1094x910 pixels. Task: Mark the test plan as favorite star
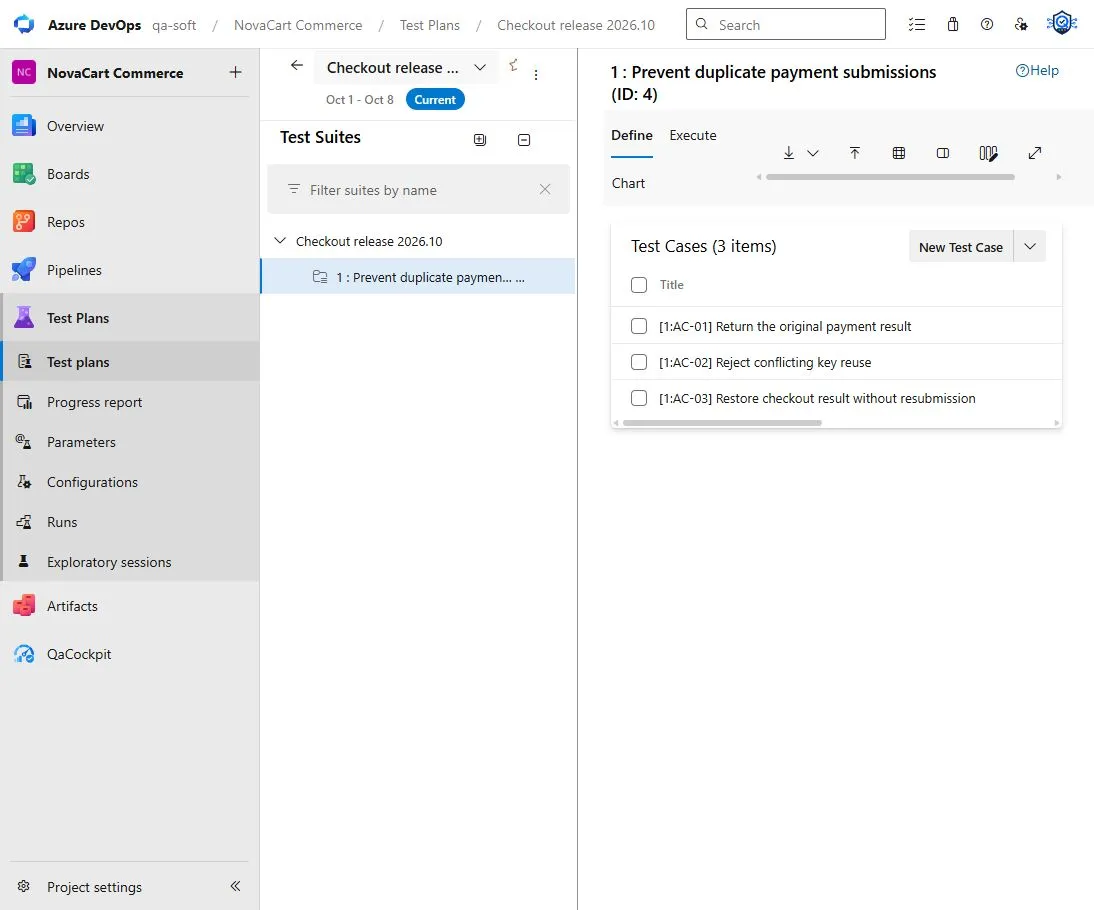[514, 65]
